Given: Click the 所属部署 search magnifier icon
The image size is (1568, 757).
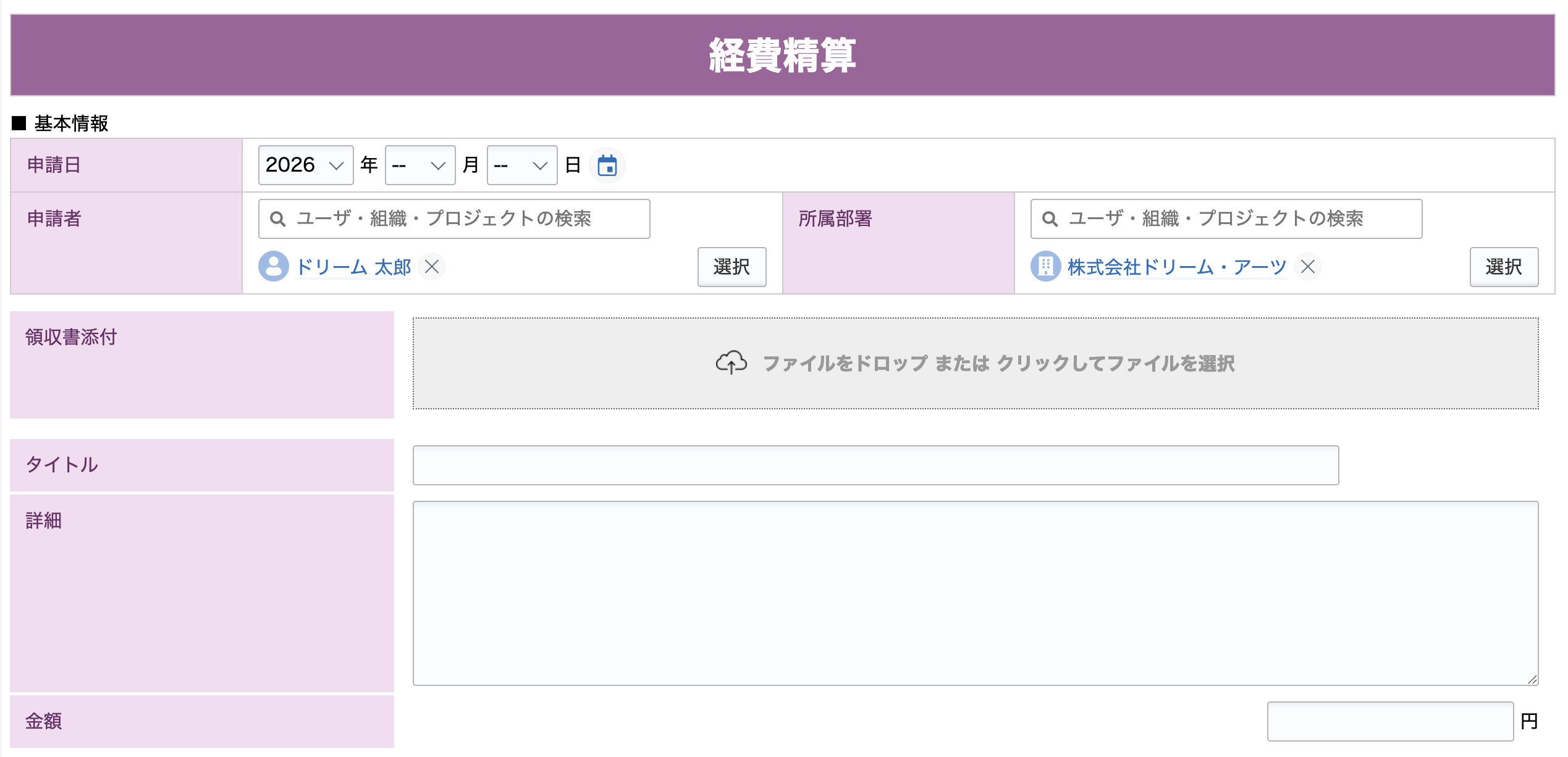Looking at the screenshot, I should point(1050,219).
